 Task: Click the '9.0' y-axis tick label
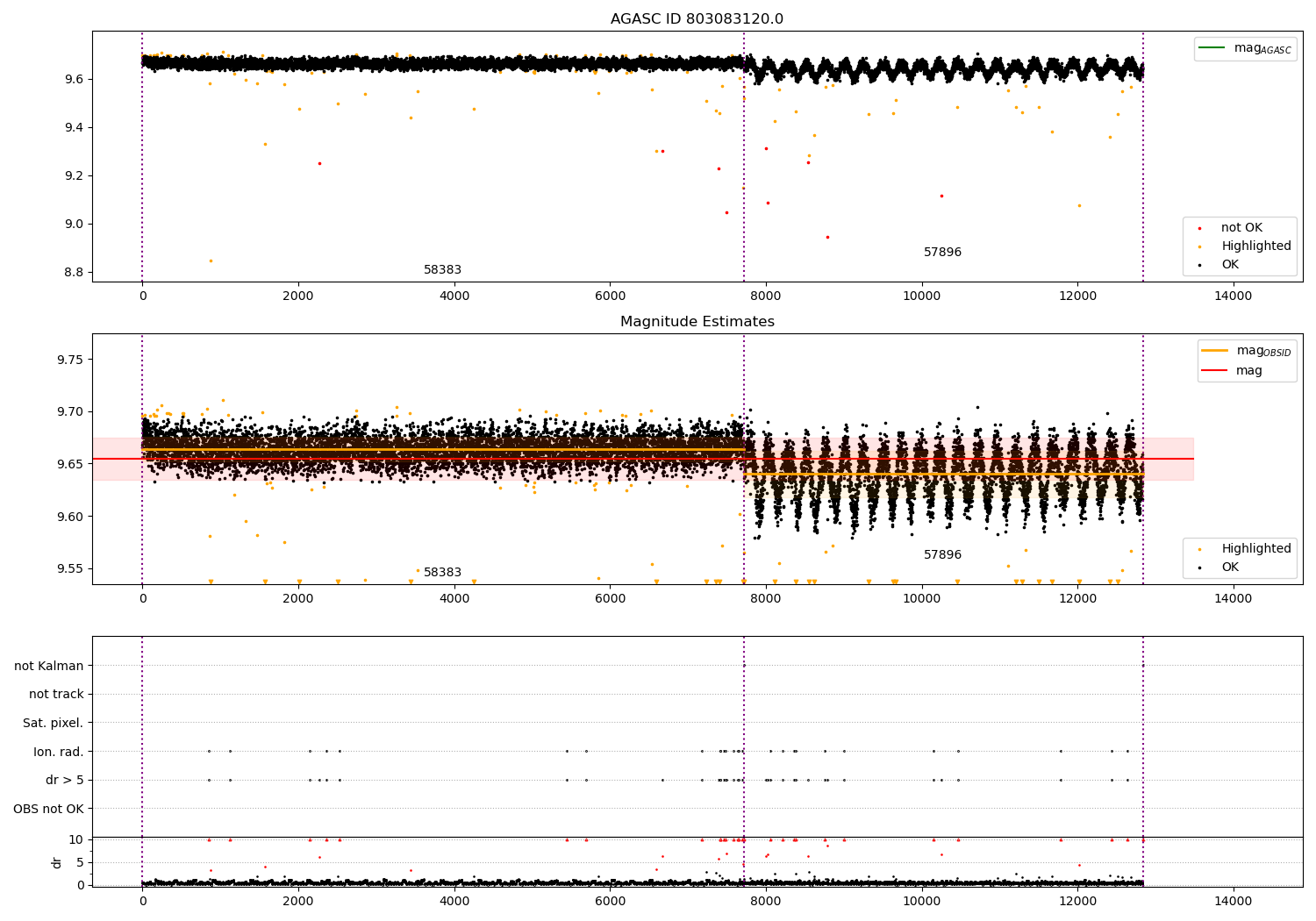[x=74, y=225]
